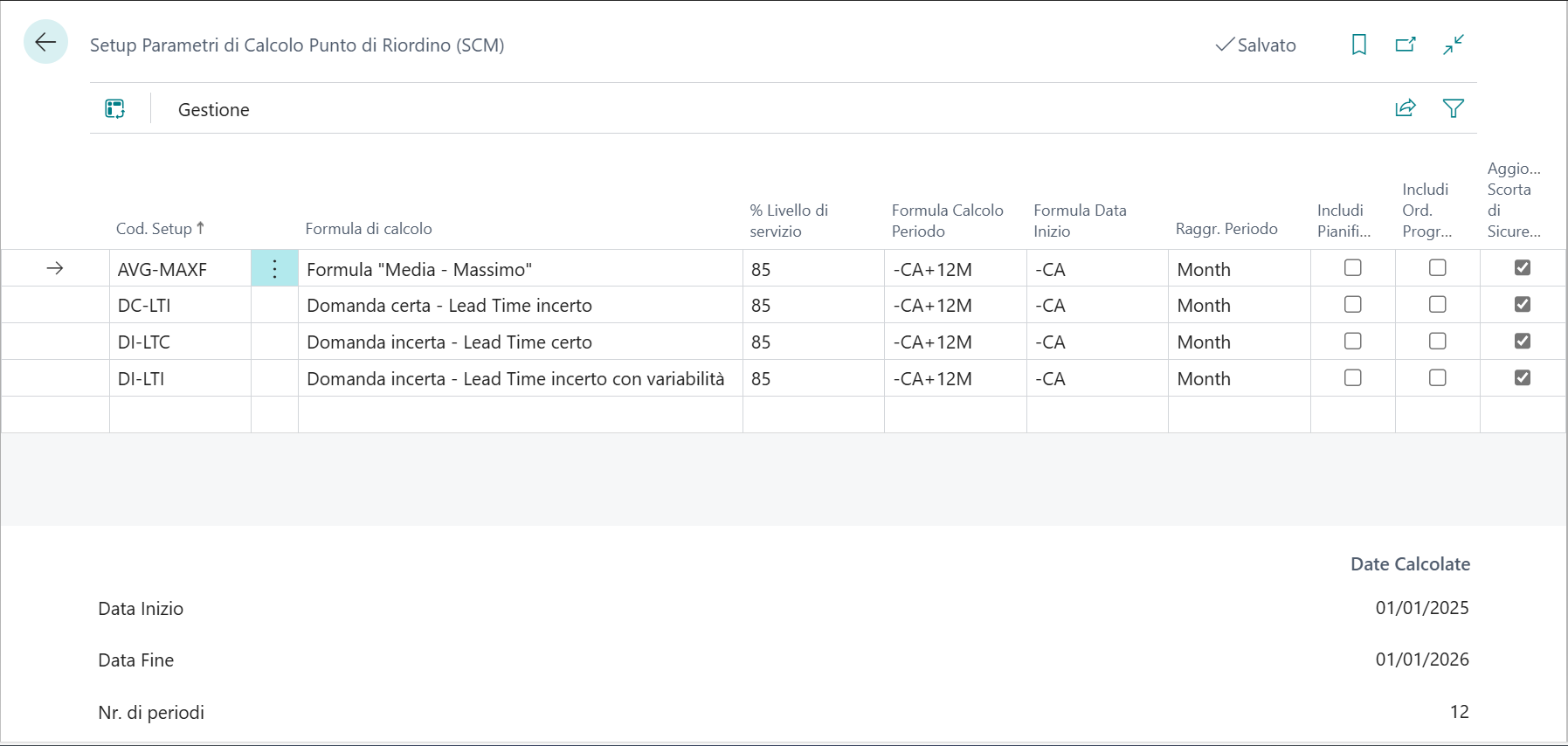
Task: Toggle Includi Ord. Progr checkbox for DC-LTI
Action: 1437,305
